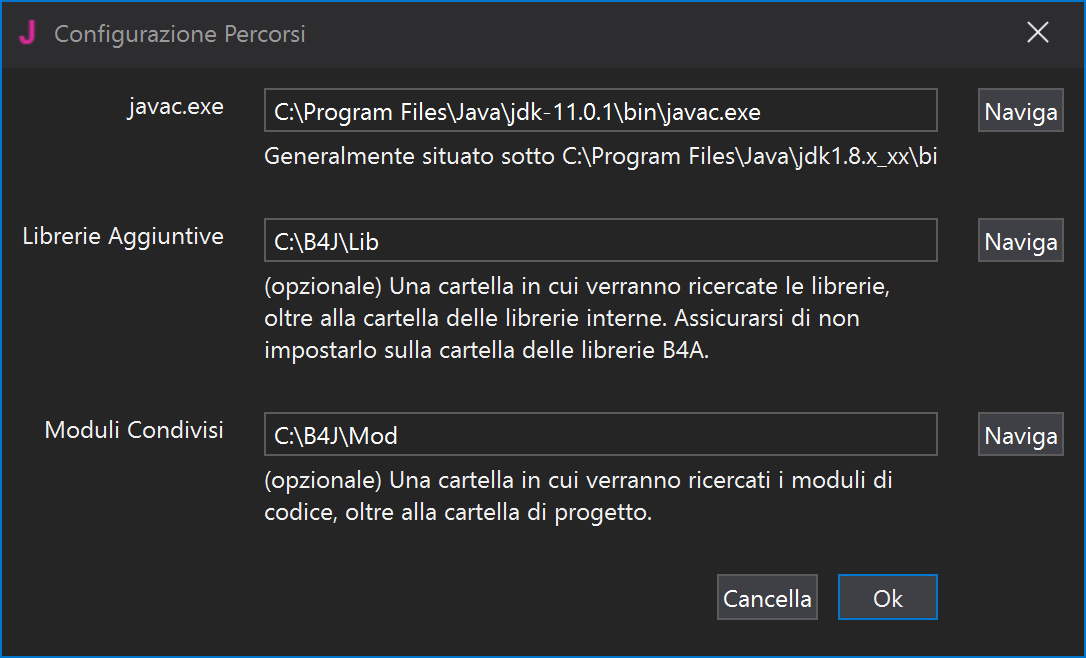The width and height of the screenshot is (1086, 658).
Task: Confirm settings with the Ok button
Action: click(887, 597)
